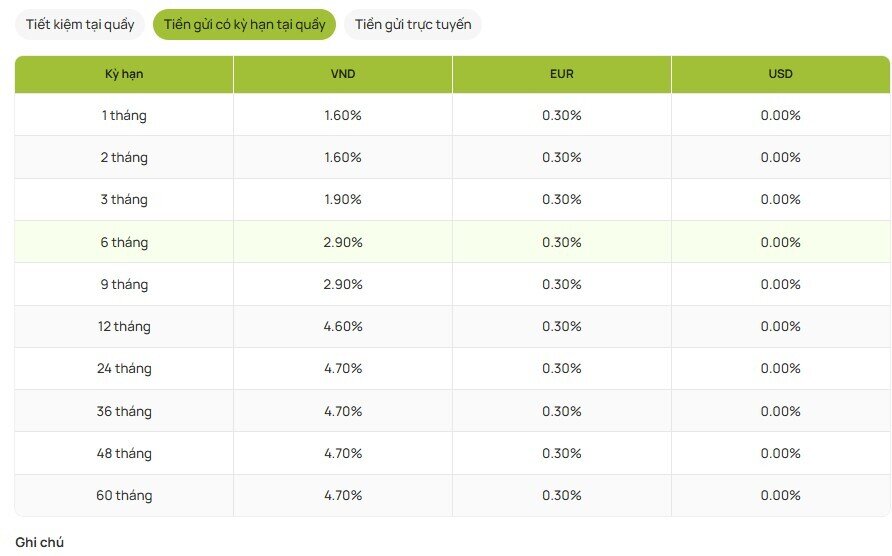Click the 1.90% VND rate value
The width and height of the screenshot is (892, 556).
point(343,200)
